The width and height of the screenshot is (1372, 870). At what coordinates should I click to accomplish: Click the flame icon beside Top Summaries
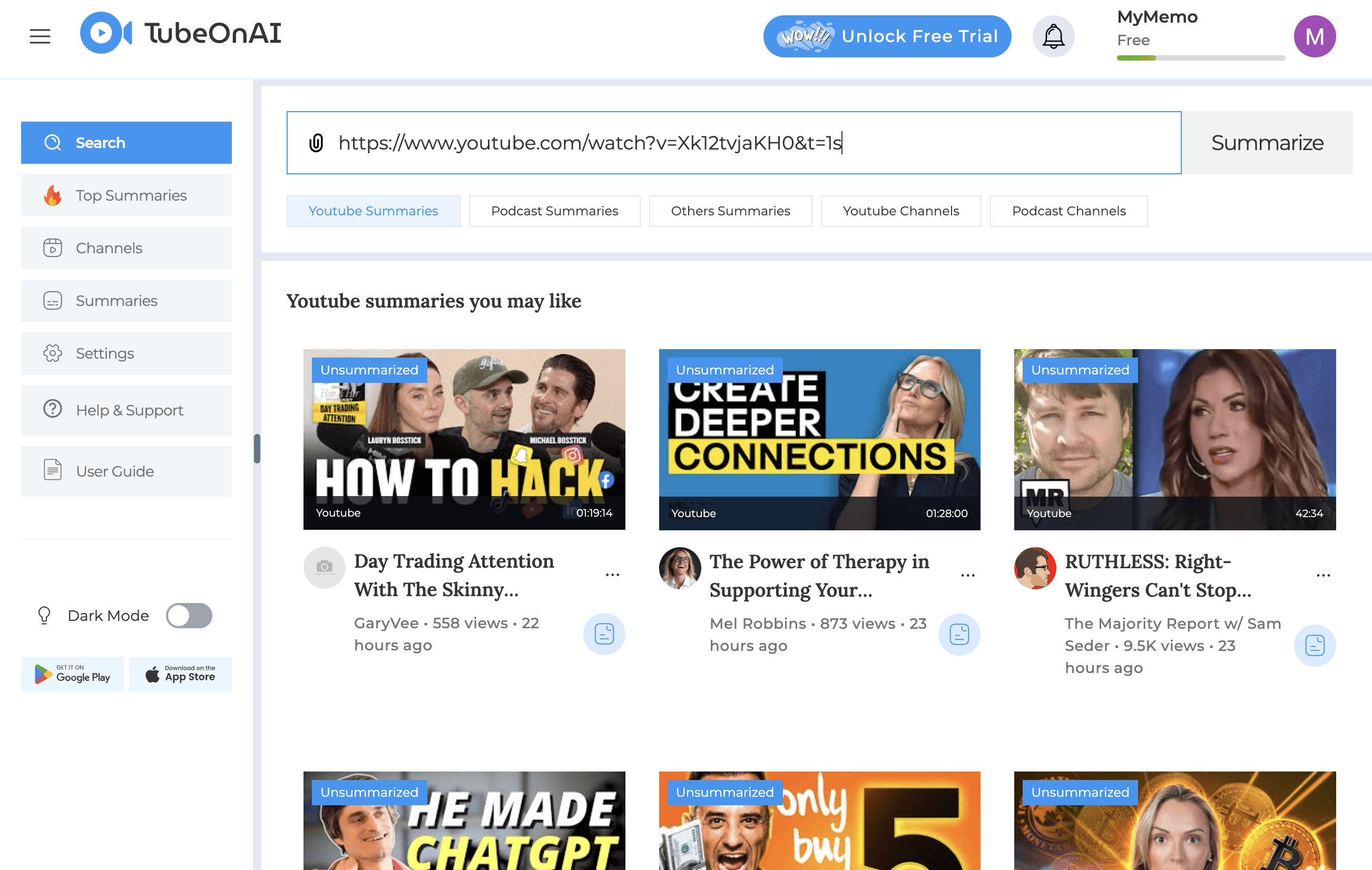52,195
